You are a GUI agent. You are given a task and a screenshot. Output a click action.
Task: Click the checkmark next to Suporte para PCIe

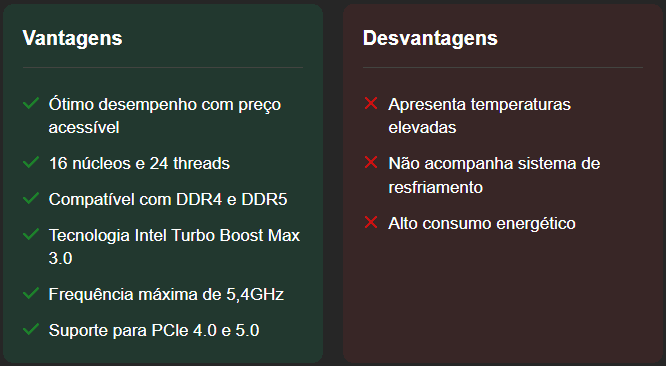click(x=31, y=329)
